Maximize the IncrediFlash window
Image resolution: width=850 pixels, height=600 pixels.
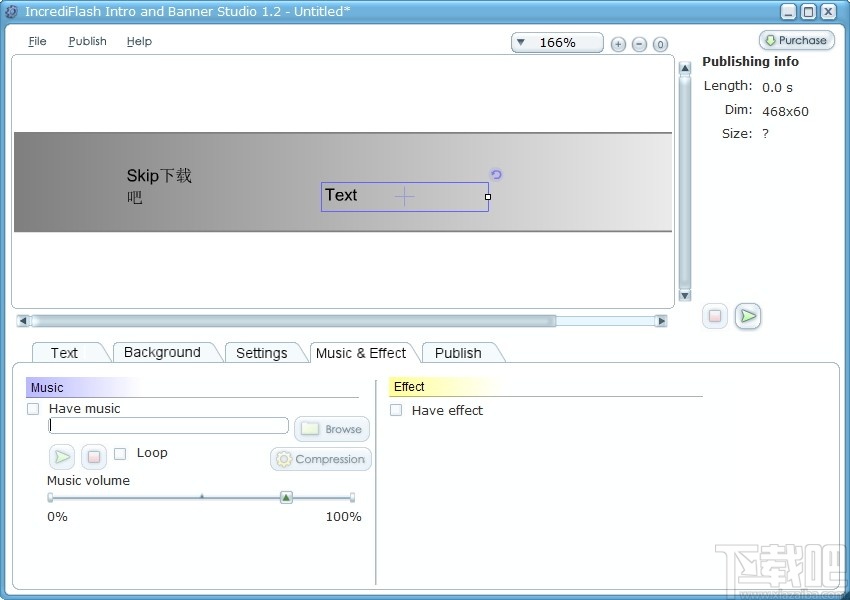click(808, 11)
